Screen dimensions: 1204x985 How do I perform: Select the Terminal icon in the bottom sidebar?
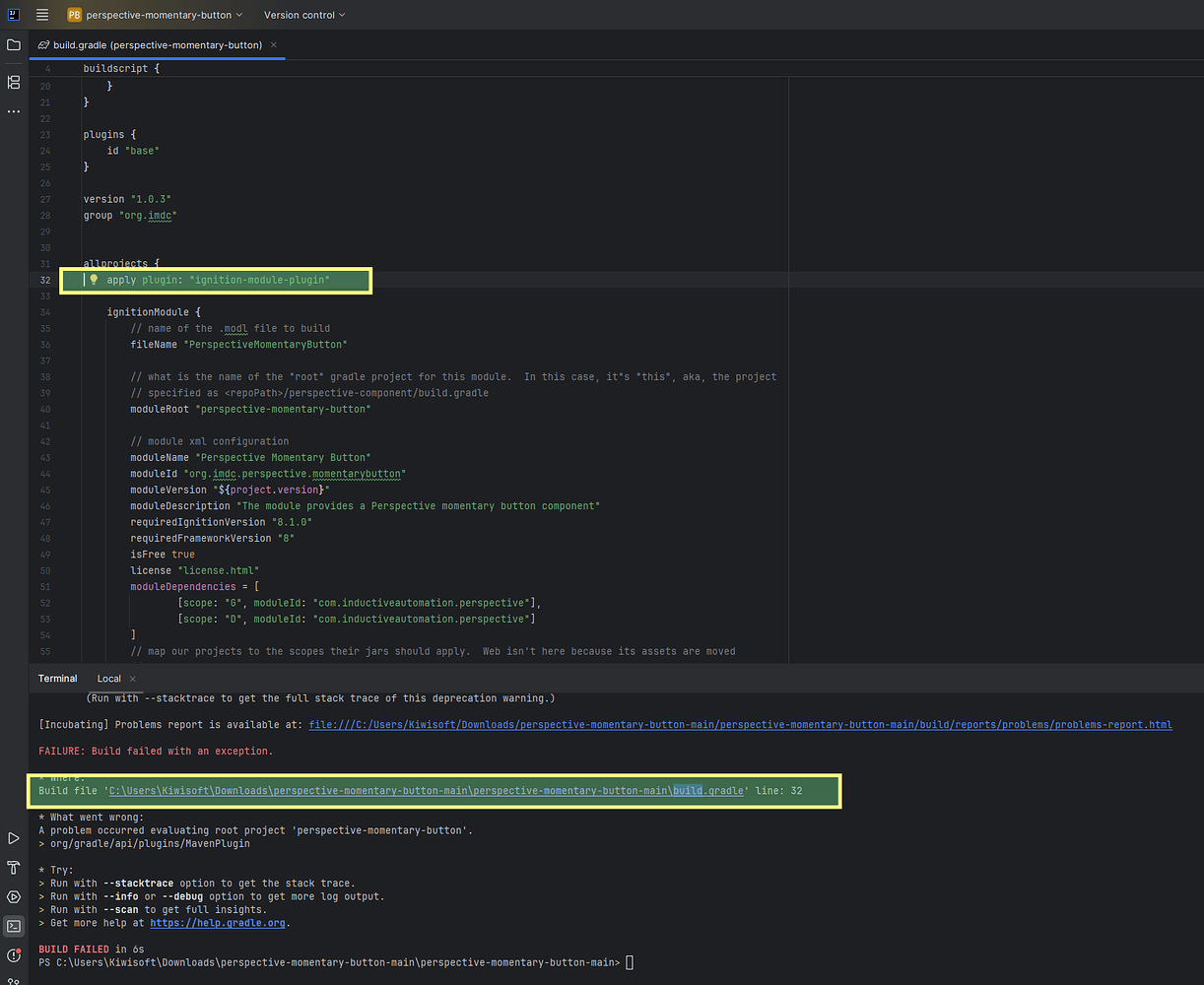13,926
